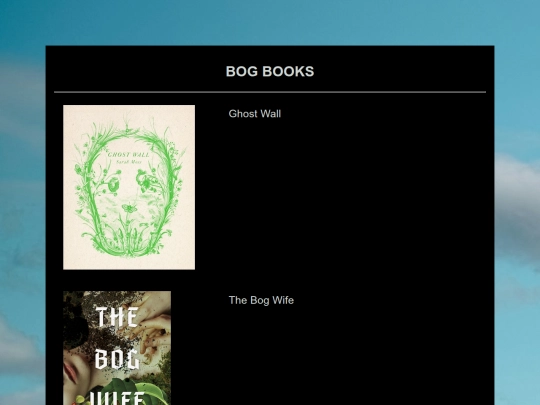Click the white cloud right of the panel

click(x=517, y=193)
